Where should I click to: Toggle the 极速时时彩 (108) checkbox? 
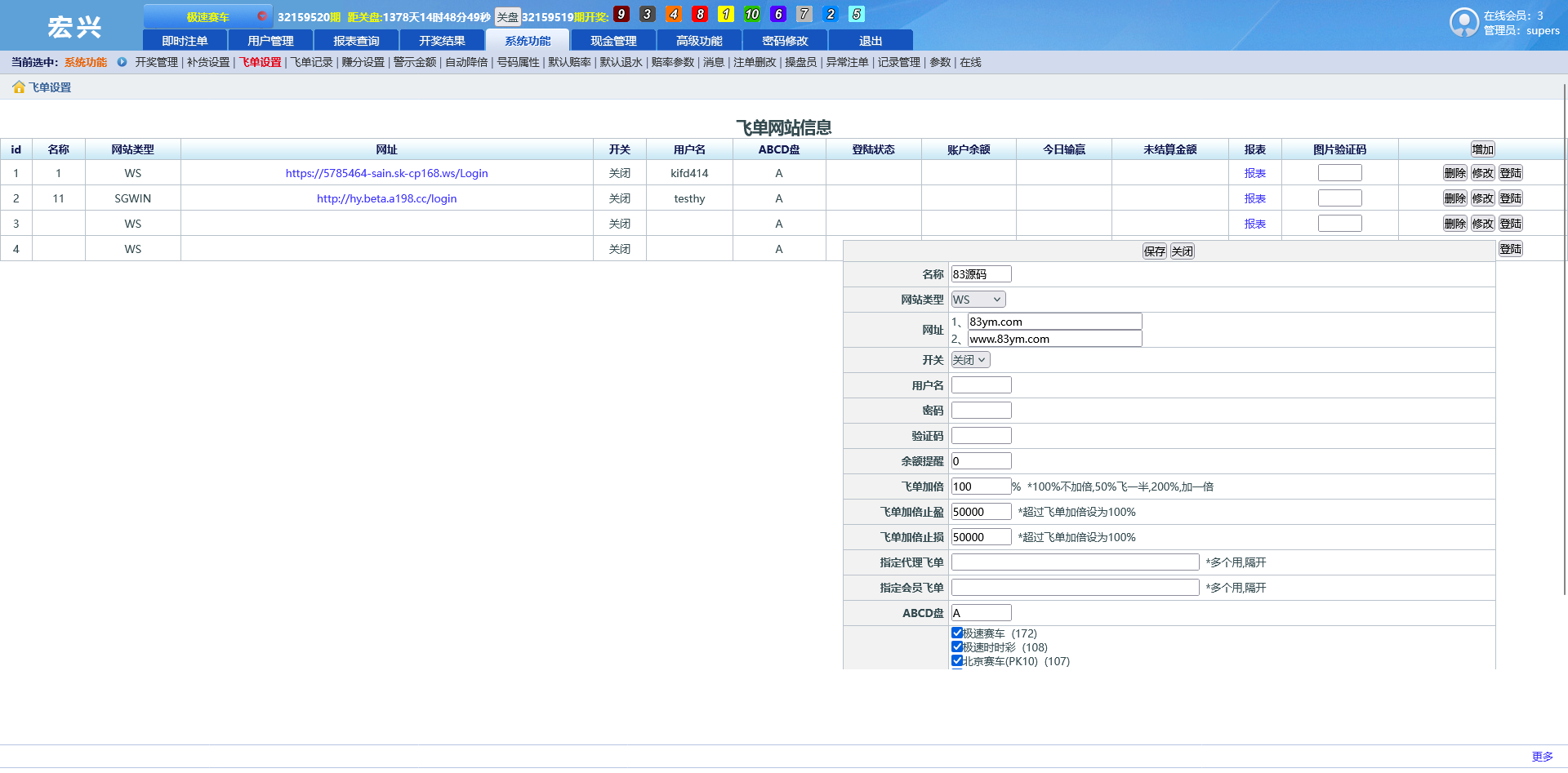[x=957, y=646]
